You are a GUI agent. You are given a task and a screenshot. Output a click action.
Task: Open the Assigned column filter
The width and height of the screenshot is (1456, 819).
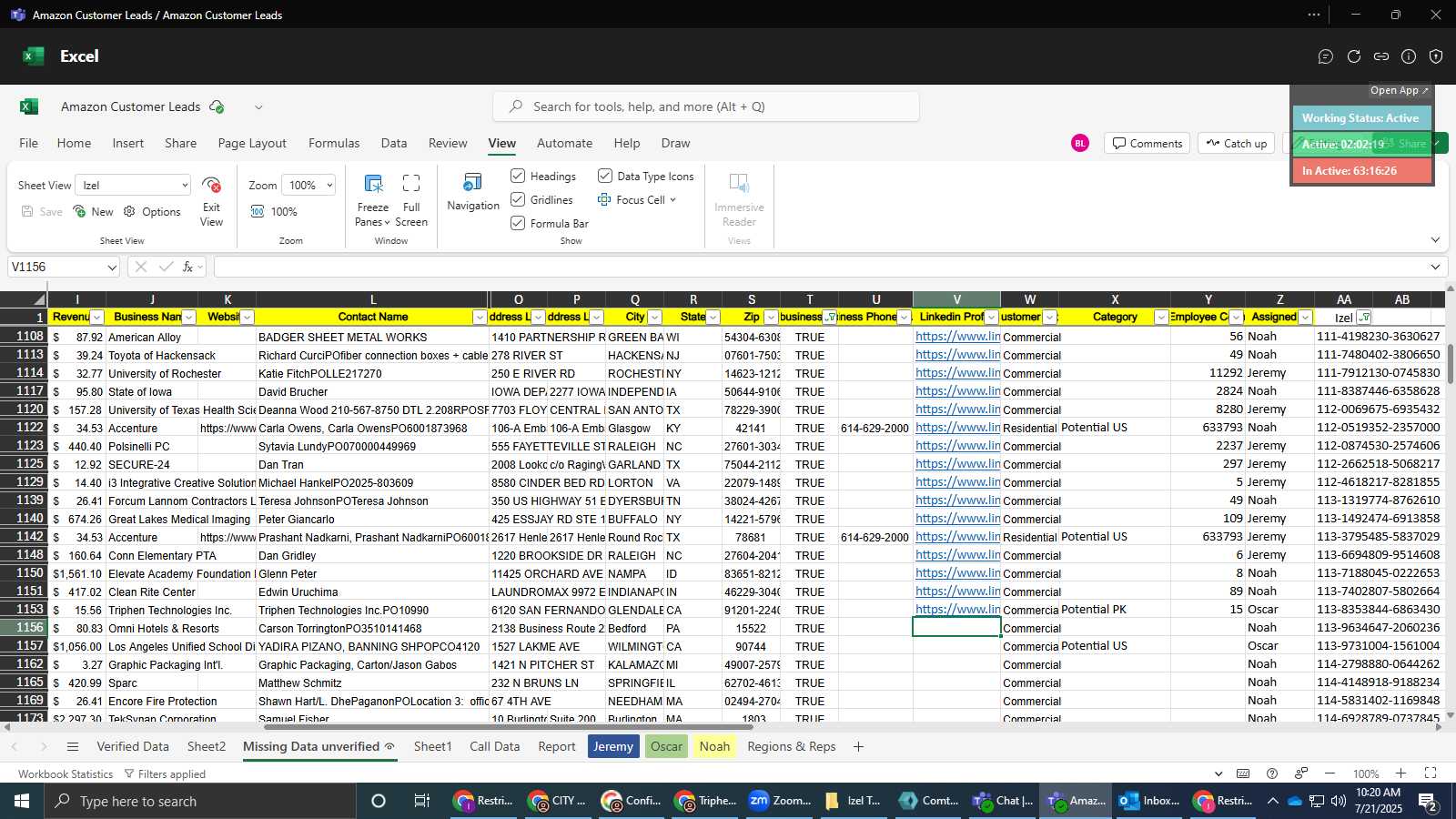pyautogui.click(x=1305, y=318)
